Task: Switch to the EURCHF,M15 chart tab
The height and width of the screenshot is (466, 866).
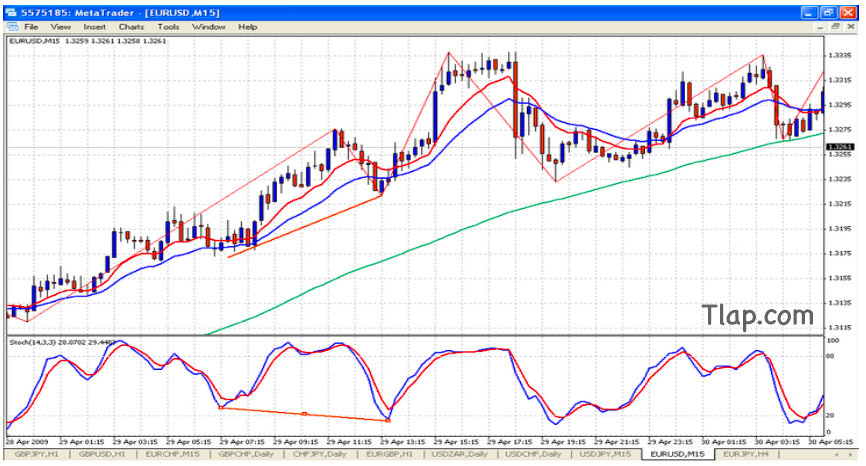Action: (x=172, y=454)
